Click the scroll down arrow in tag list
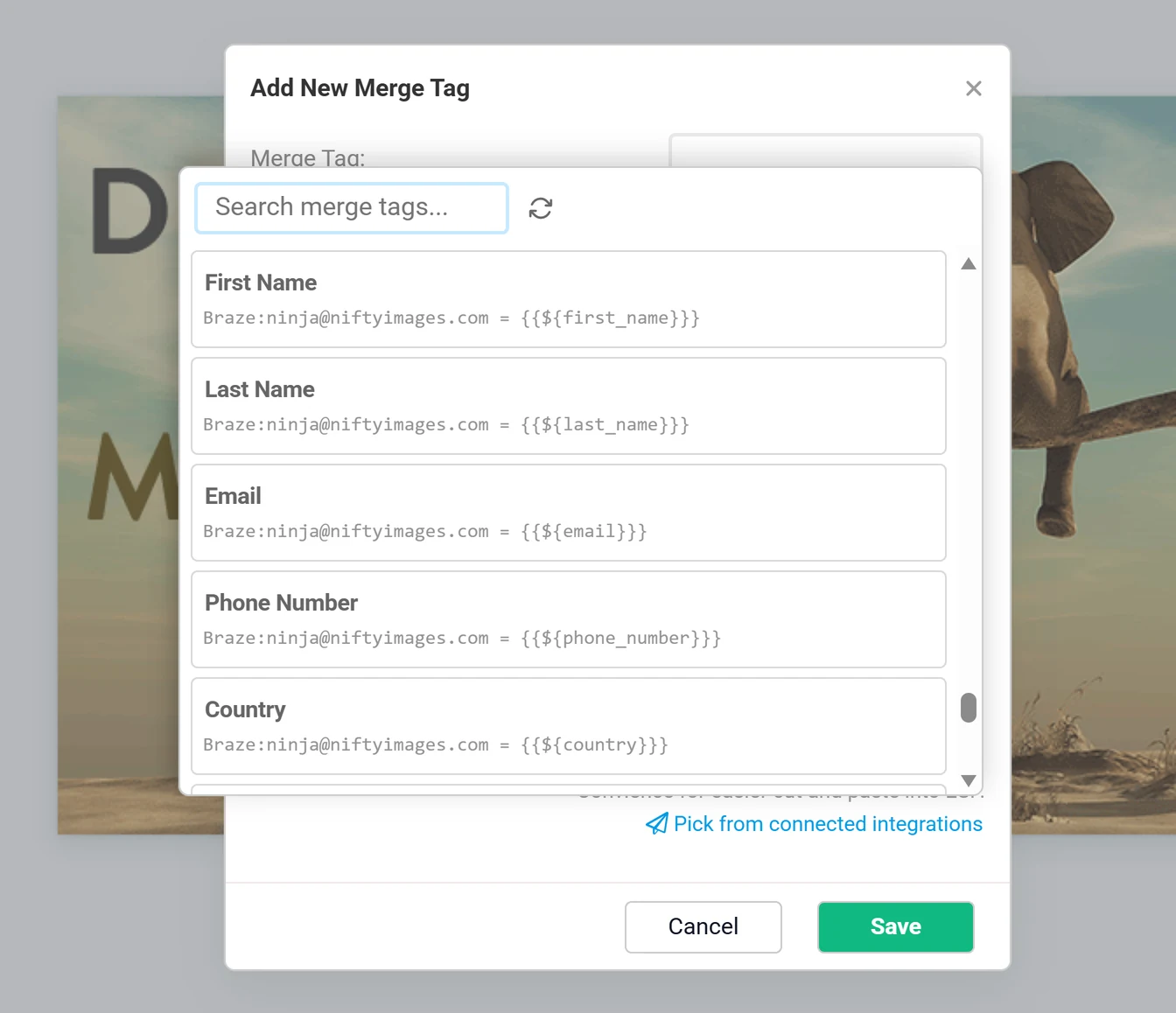 [968, 779]
